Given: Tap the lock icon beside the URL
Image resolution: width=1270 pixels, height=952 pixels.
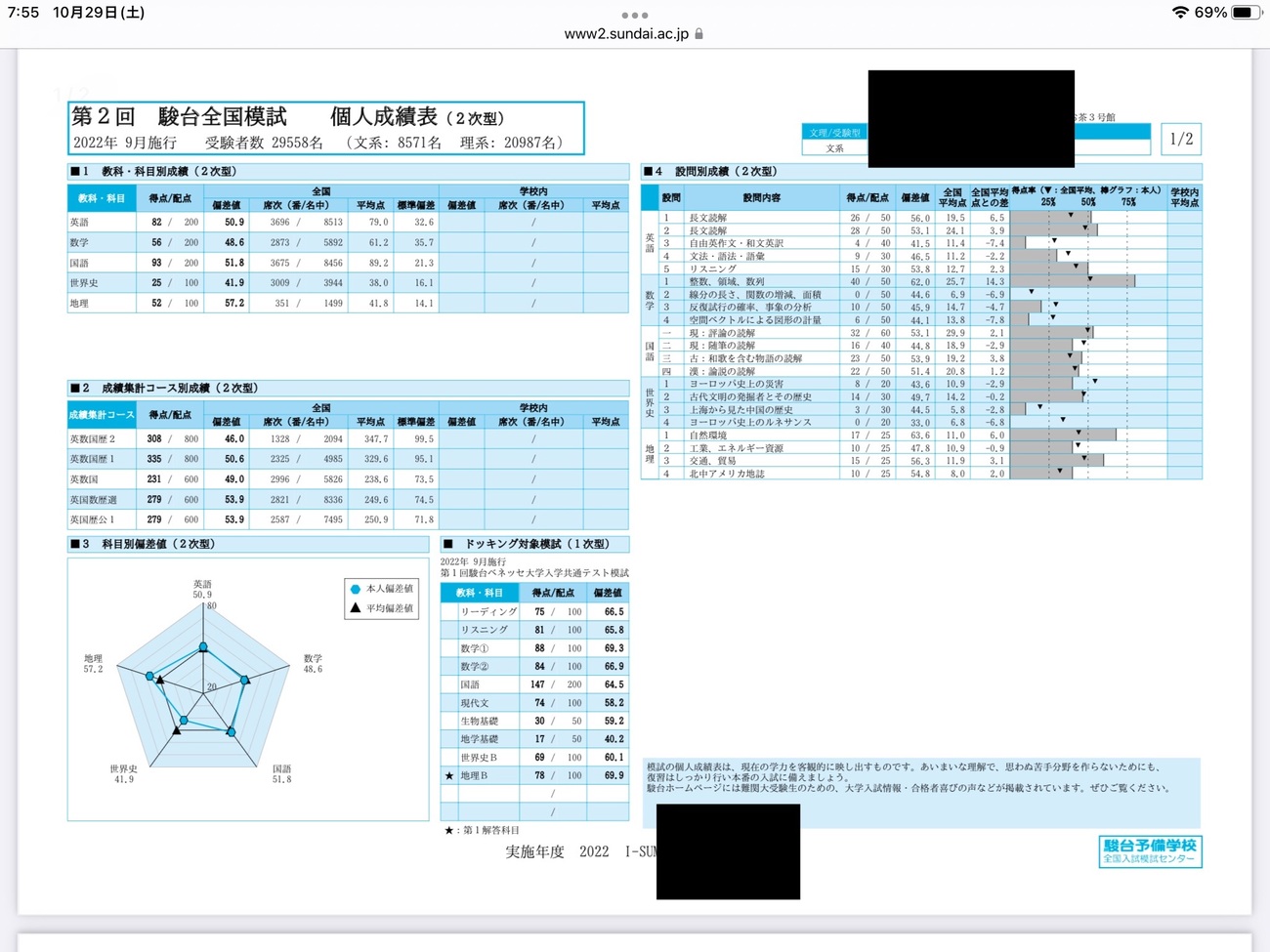Looking at the screenshot, I should (x=698, y=33).
